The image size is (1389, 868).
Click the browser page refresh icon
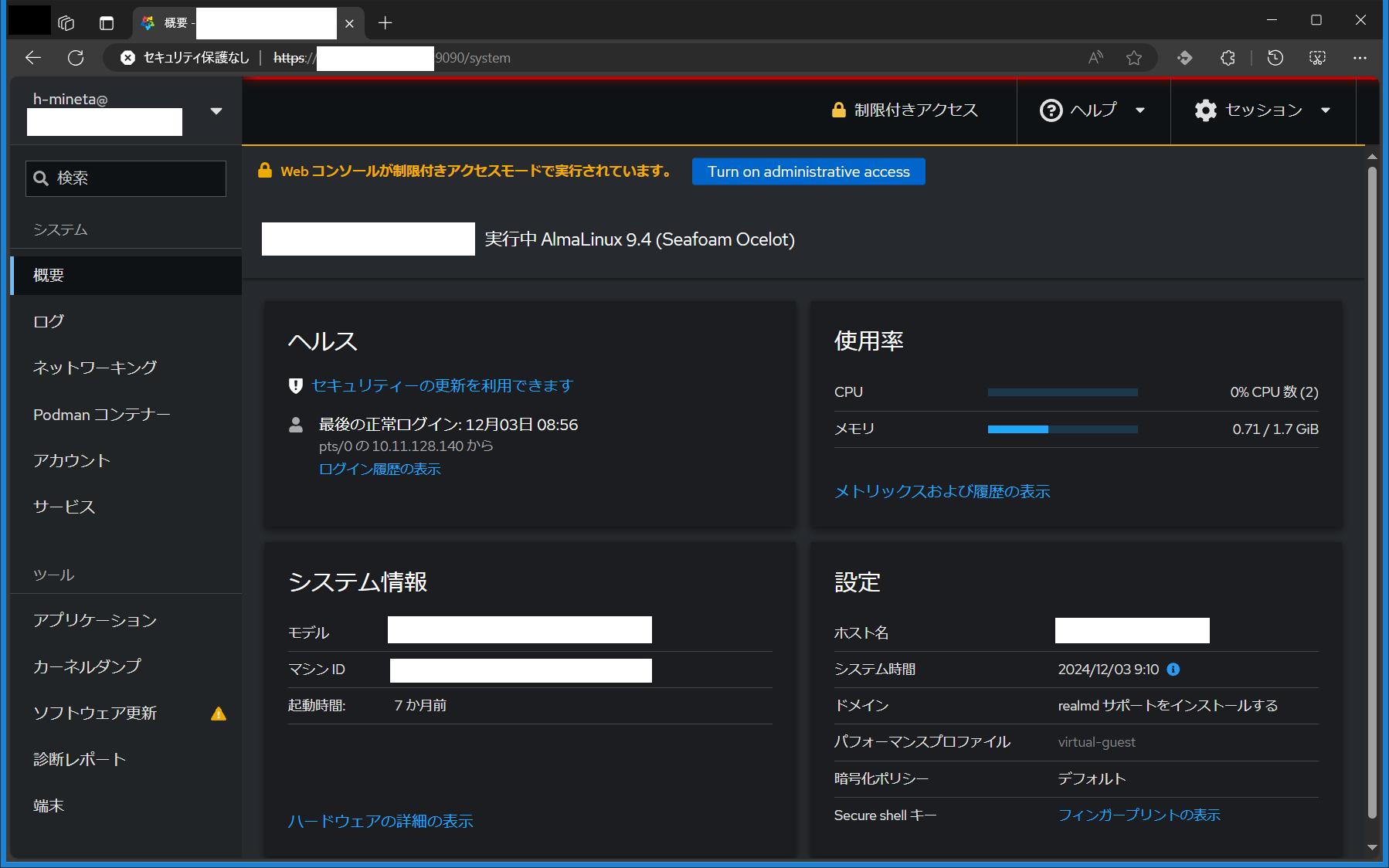click(x=76, y=57)
